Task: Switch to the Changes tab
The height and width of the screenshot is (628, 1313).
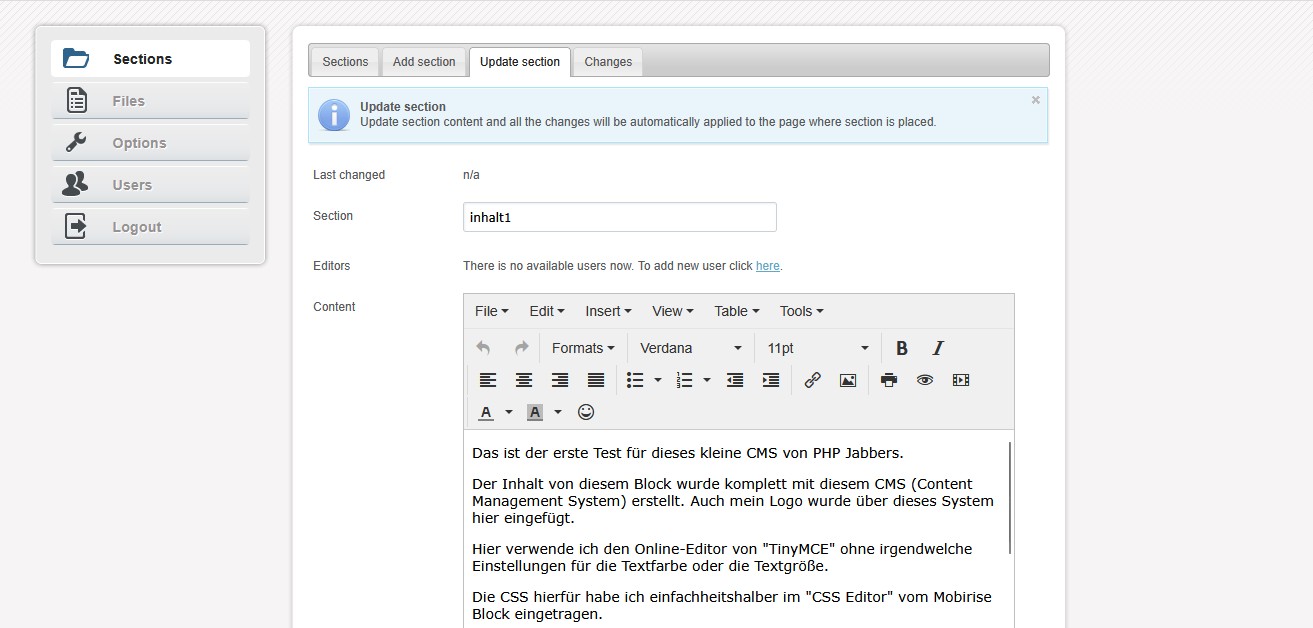Action: pyautogui.click(x=608, y=62)
